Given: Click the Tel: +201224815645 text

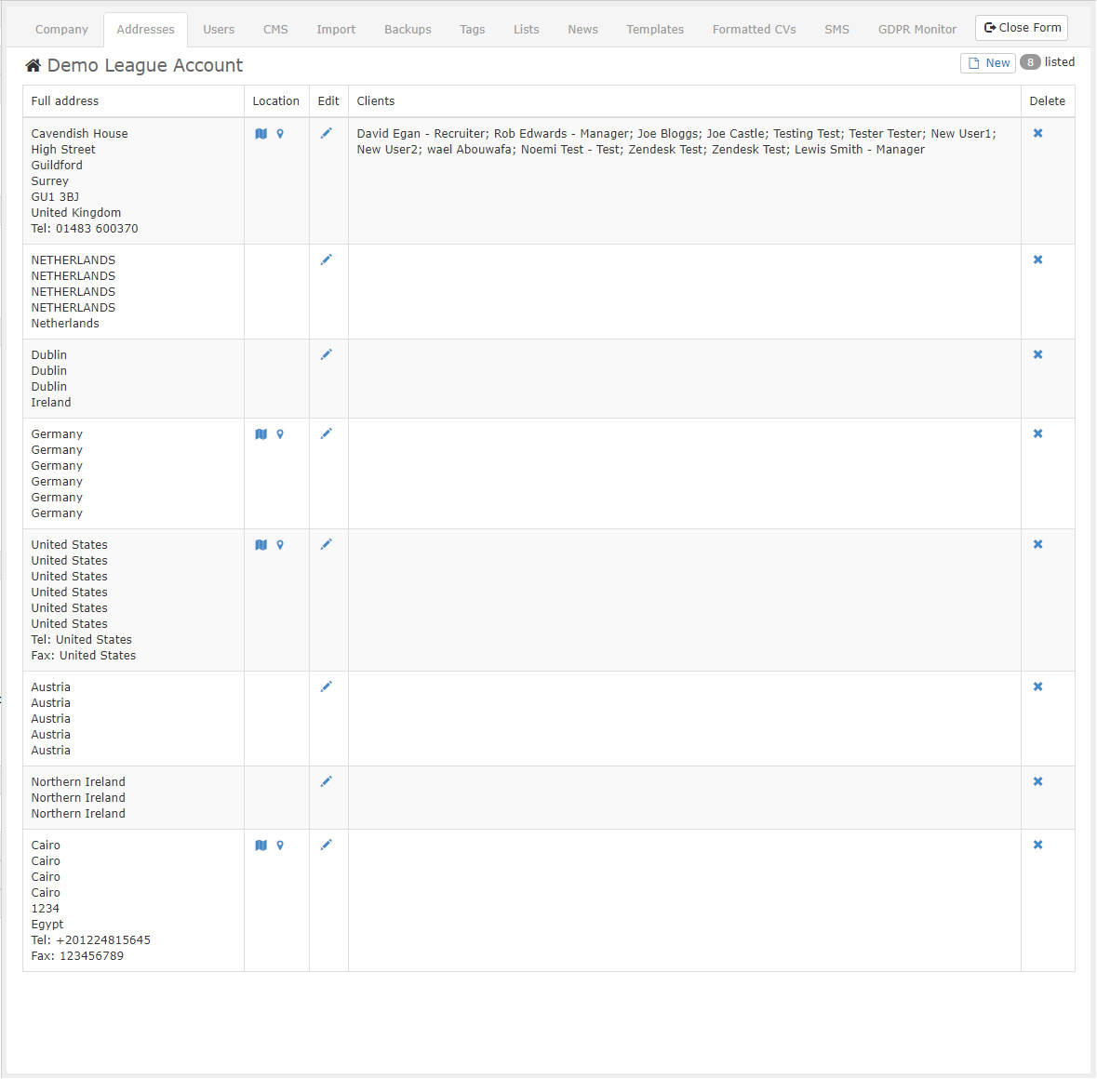Looking at the screenshot, I should pyautogui.click(x=91, y=940).
